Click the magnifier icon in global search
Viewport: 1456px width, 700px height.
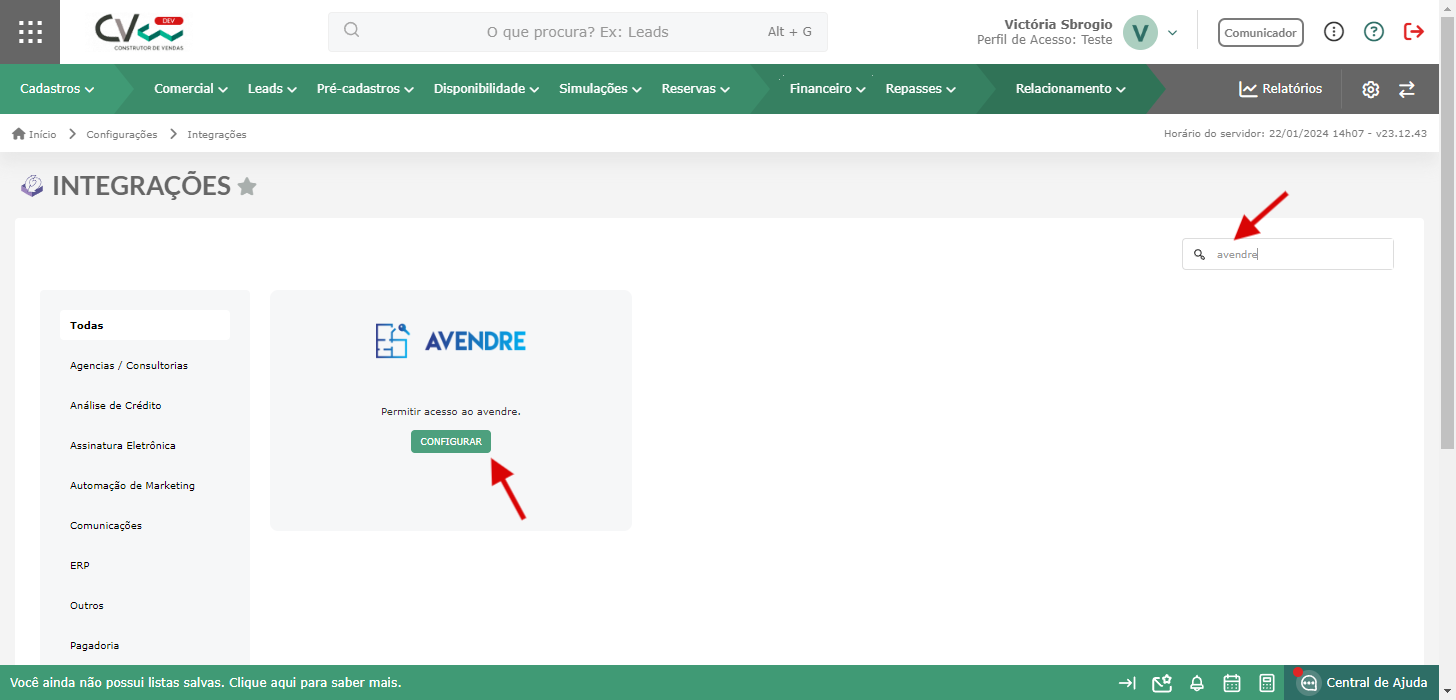[x=351, y=30]
